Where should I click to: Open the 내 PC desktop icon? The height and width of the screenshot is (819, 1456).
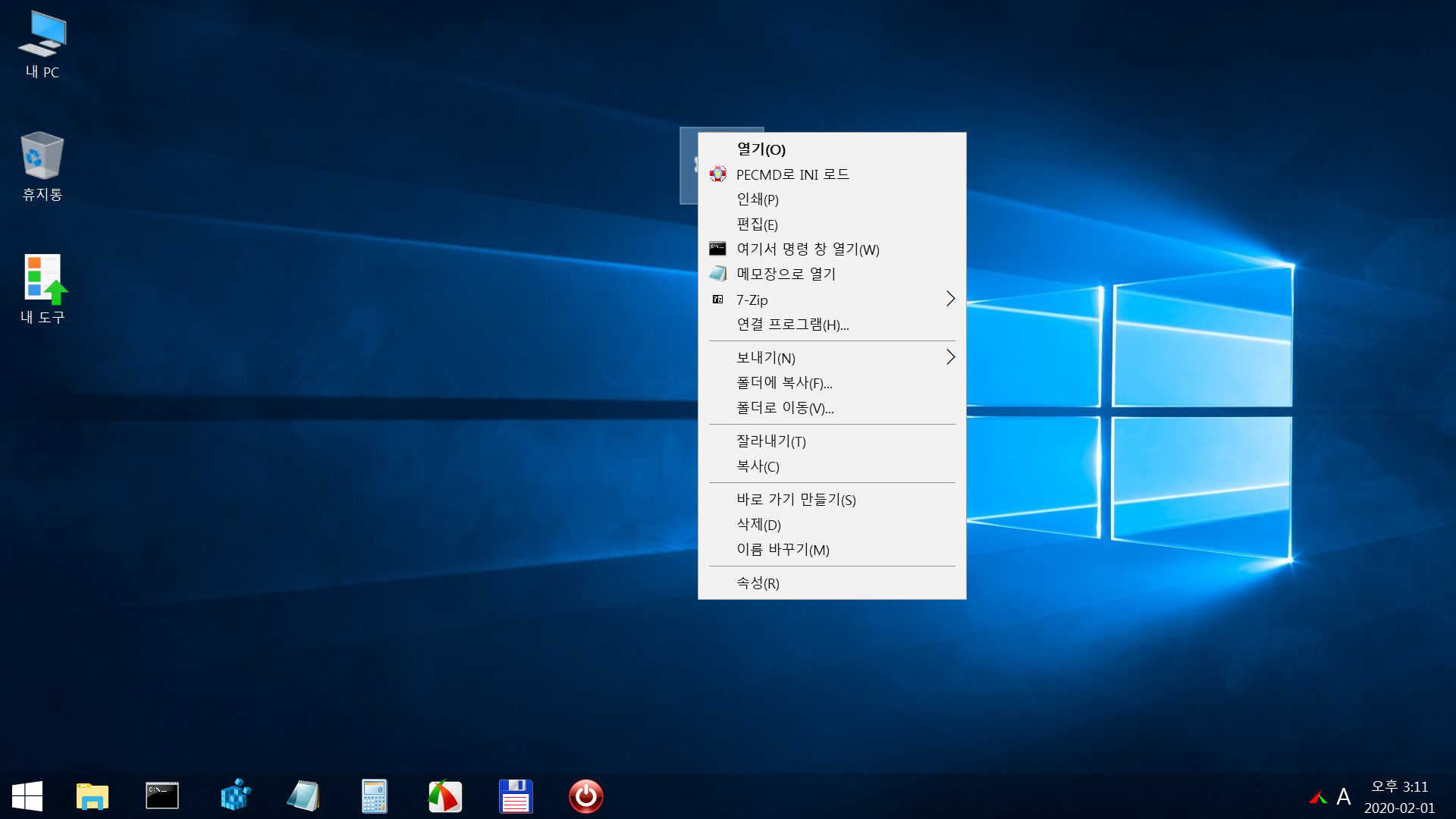[42, 45]
